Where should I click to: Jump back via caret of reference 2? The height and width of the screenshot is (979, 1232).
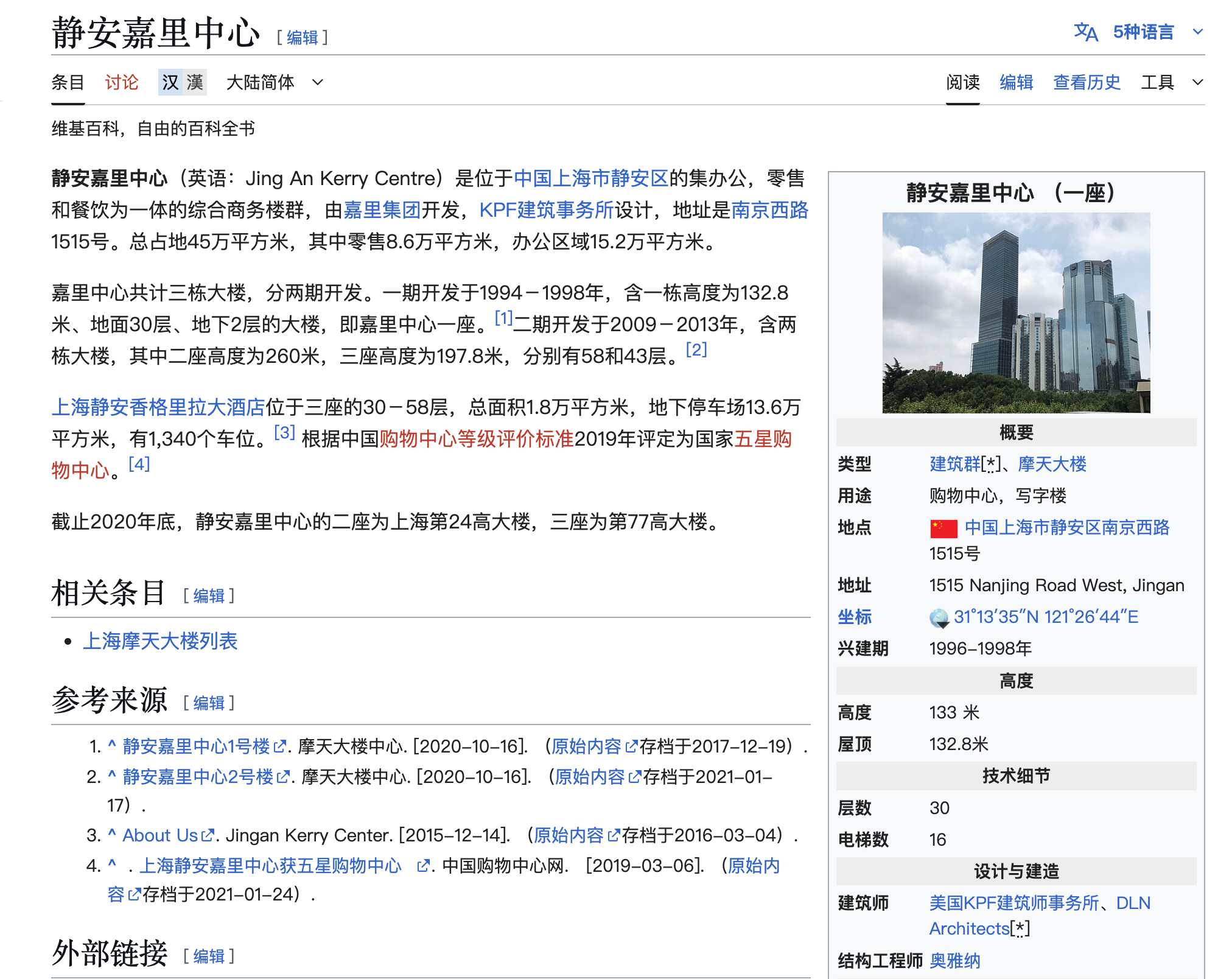pyautogui.click(x=112, y=774)
